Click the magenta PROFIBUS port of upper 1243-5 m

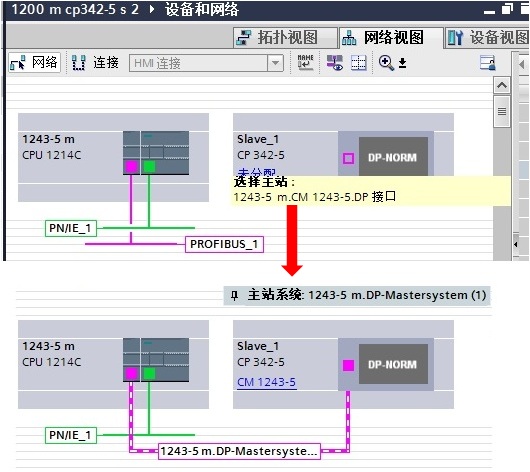click(x=131, y=166)
